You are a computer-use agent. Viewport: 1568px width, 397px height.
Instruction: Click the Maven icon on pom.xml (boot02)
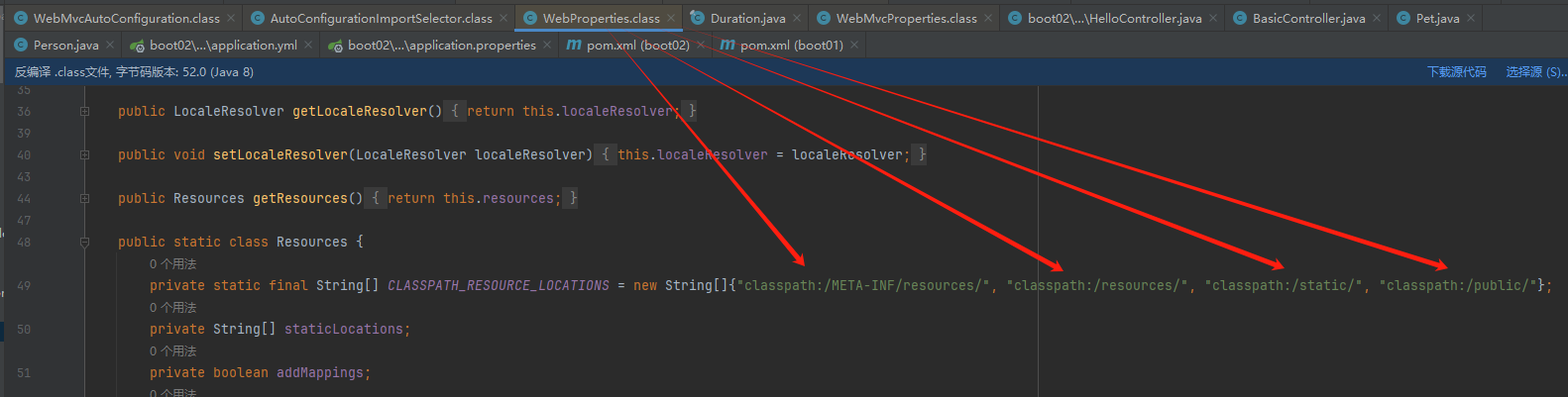574,45
